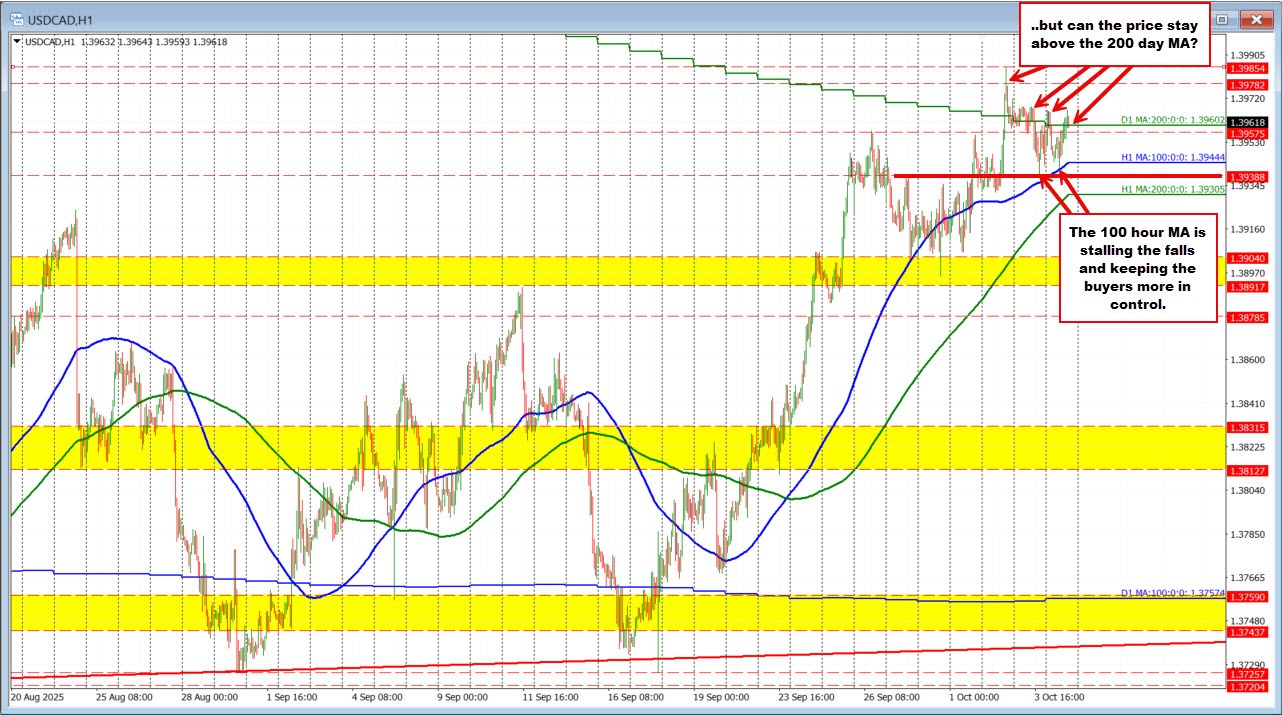Image resolution: width=1282 pixels, height=715 pixels.
Task: Select the current price tag 1.39618
Action: (x=1246, y=121)
